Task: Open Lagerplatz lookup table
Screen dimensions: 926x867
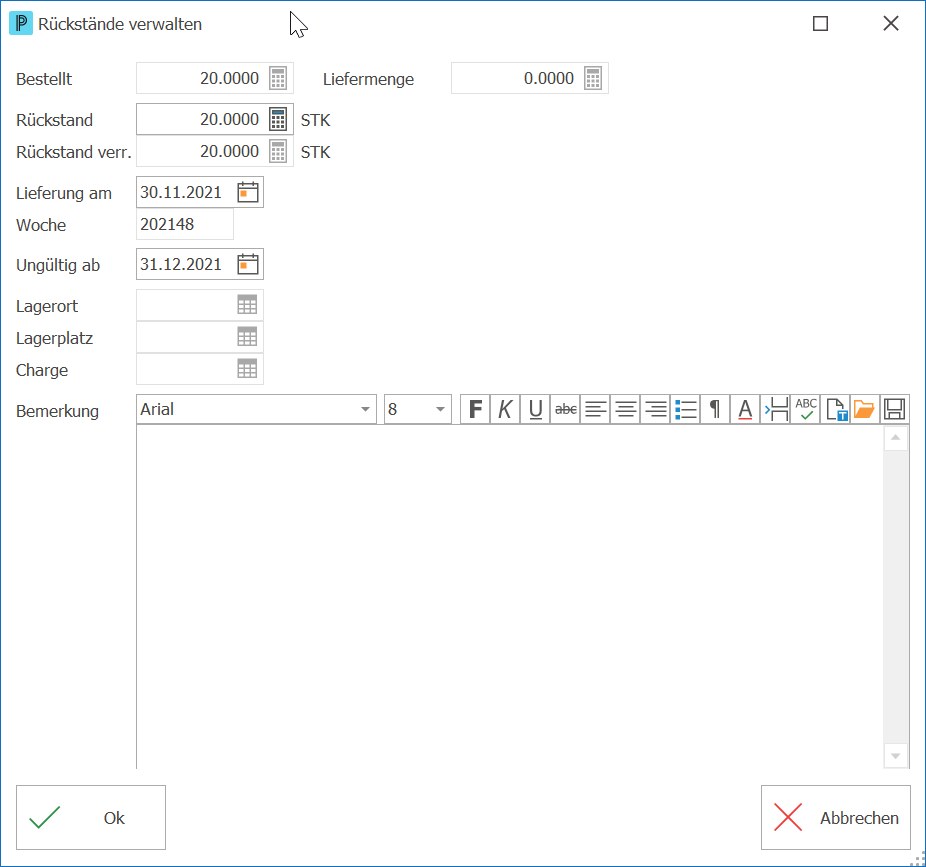Action: point(247,337)
